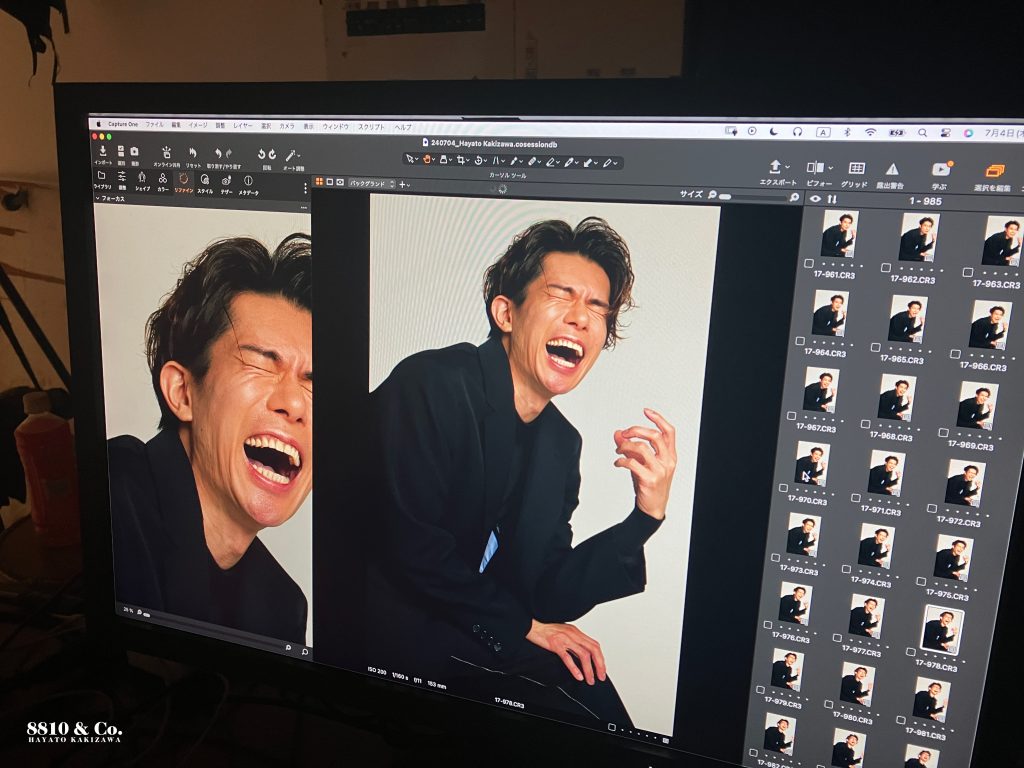Screen dimensions: 1024x768
Task: Collapse the Focus (フォーカス) panel section
Action: [98, 198]
